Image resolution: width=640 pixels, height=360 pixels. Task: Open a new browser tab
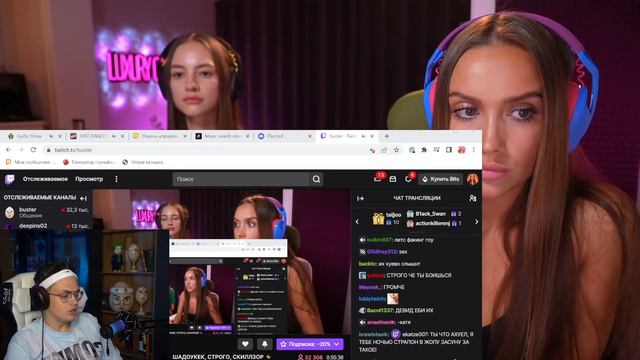coord(386,136)
